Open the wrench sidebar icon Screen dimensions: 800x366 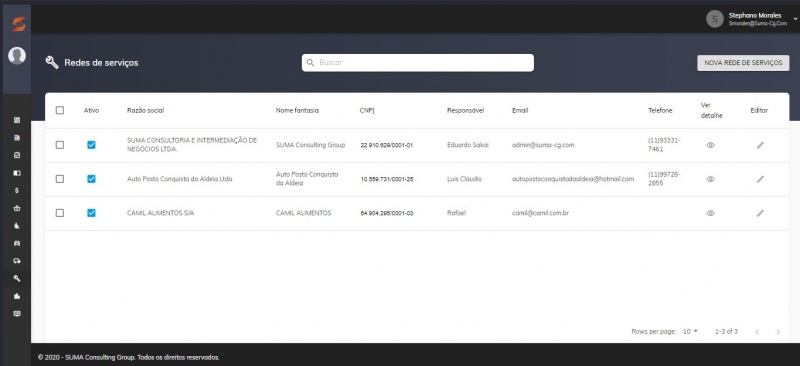[x=17, y=279]
